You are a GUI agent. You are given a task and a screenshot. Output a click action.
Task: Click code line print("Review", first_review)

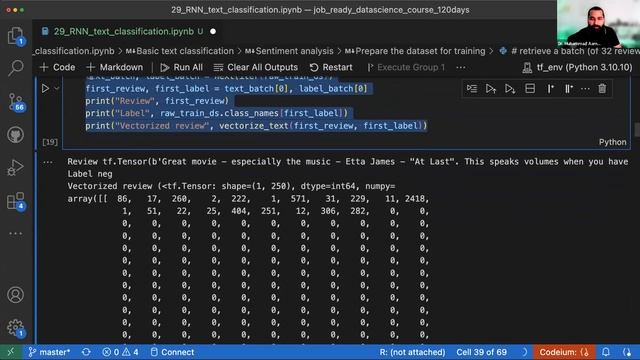157,101
